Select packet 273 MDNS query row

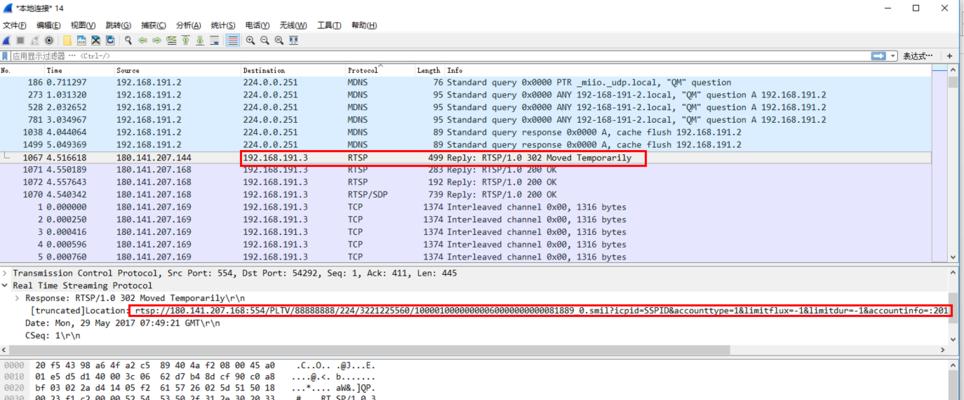click(465, 95)
